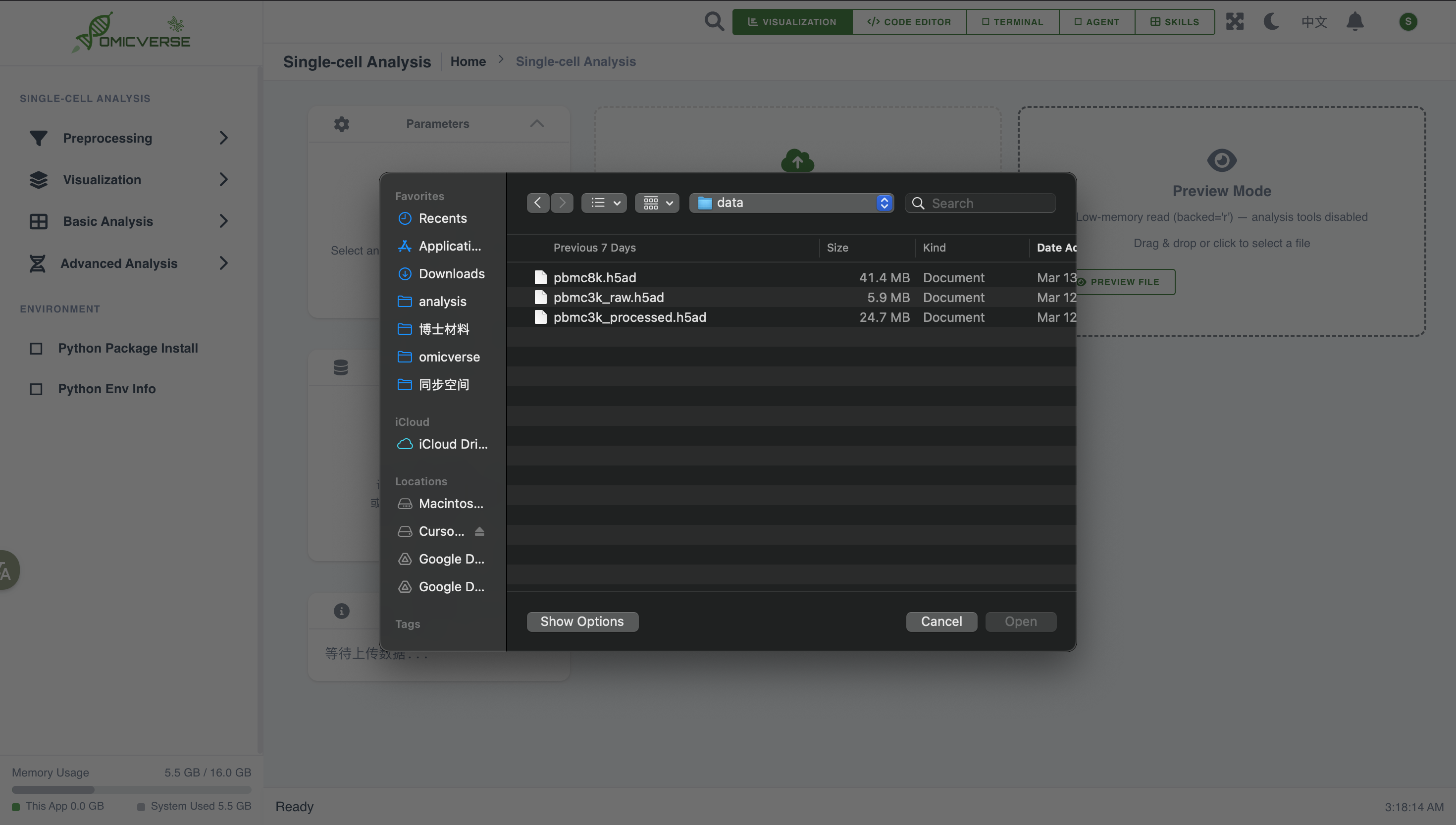The image size is (1456, 825).
Task: Switch language to 中文
Action: point(1314,21)
